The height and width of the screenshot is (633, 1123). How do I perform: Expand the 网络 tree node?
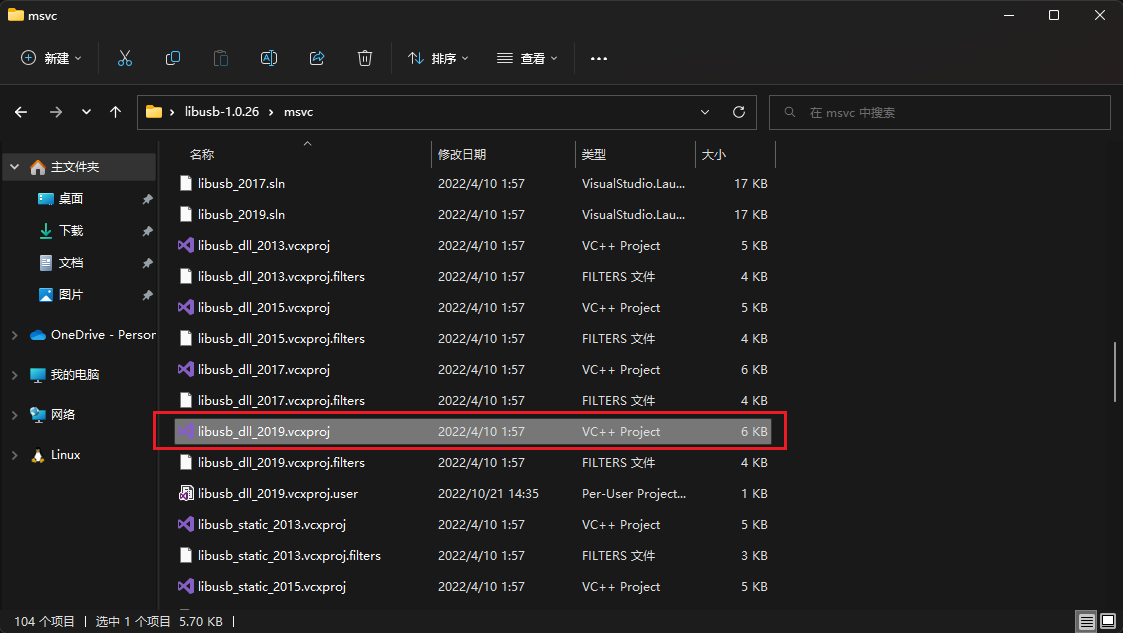[14, 415]
